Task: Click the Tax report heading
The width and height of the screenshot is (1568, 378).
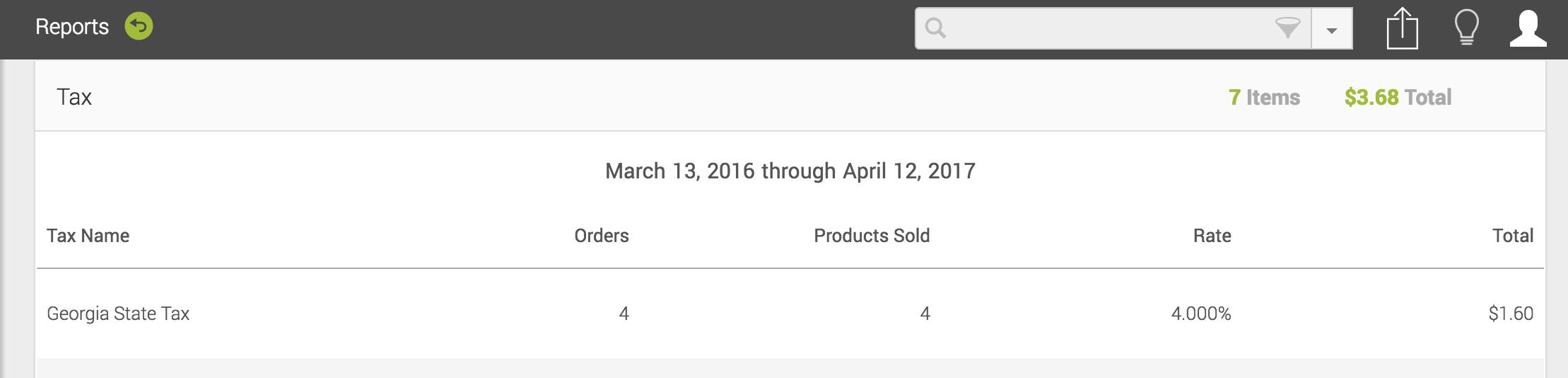Action: [74, 97]
